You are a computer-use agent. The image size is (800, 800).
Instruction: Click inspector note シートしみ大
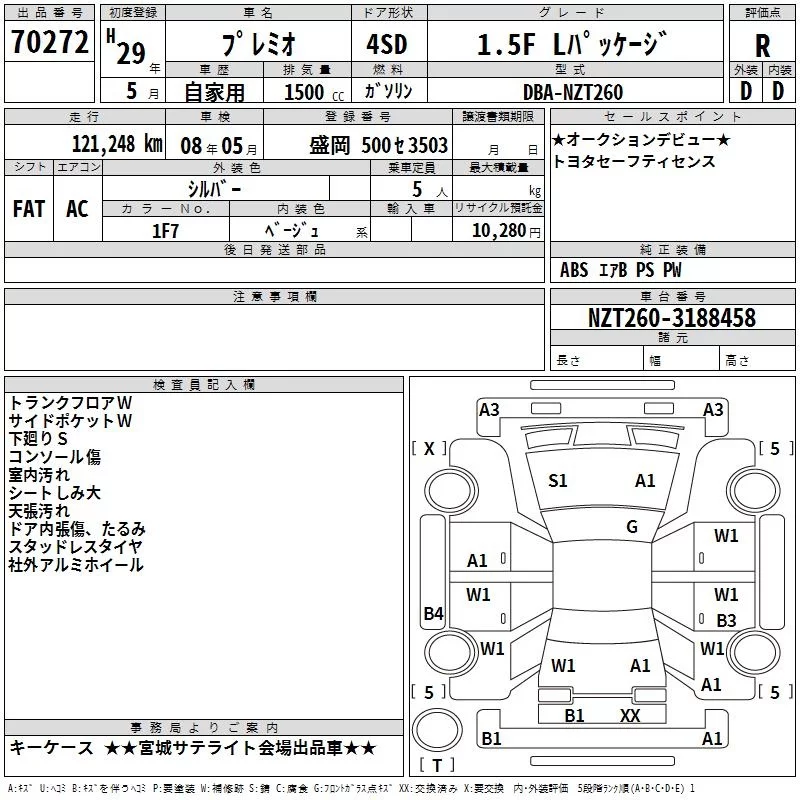55,493
